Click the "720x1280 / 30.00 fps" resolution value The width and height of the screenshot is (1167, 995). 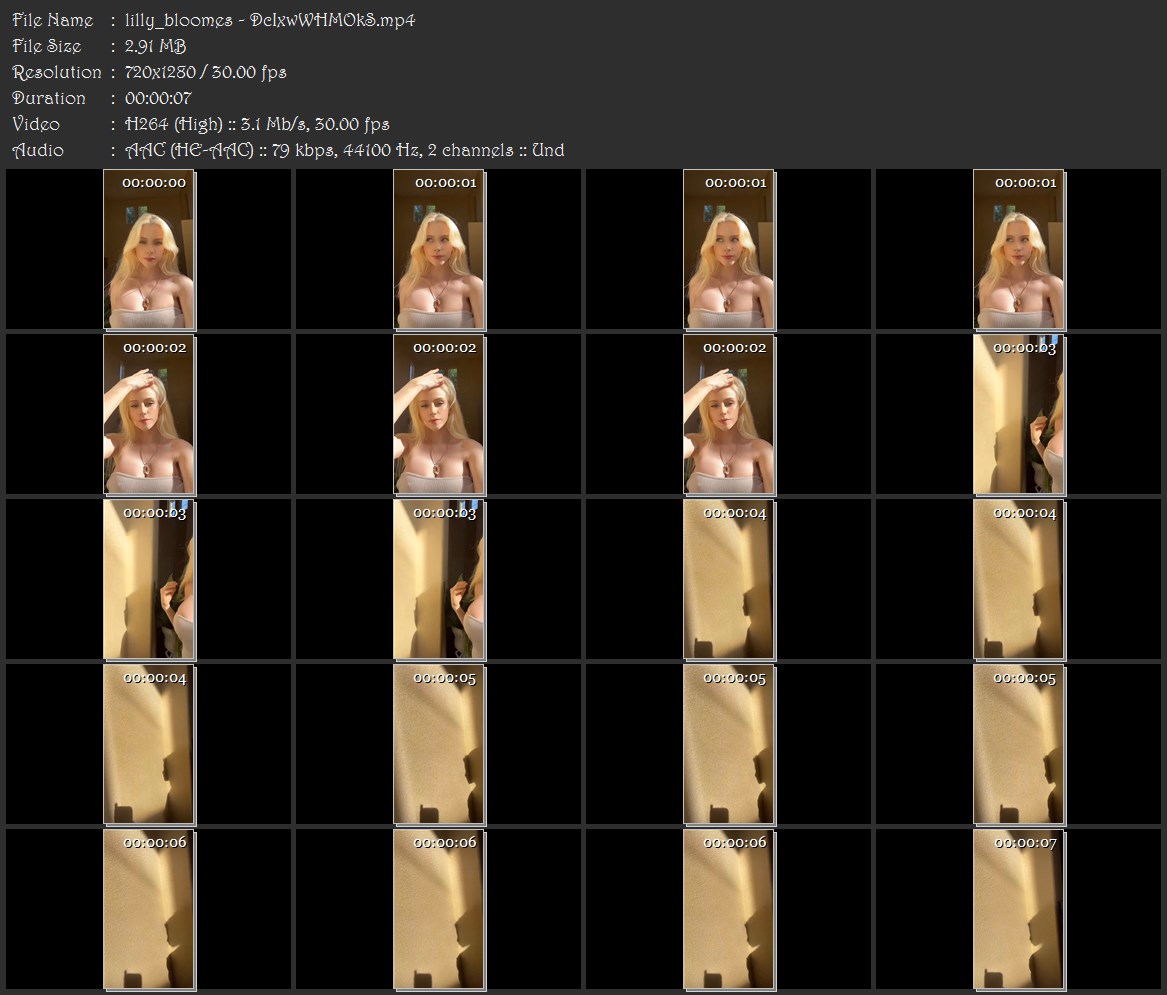205,72
